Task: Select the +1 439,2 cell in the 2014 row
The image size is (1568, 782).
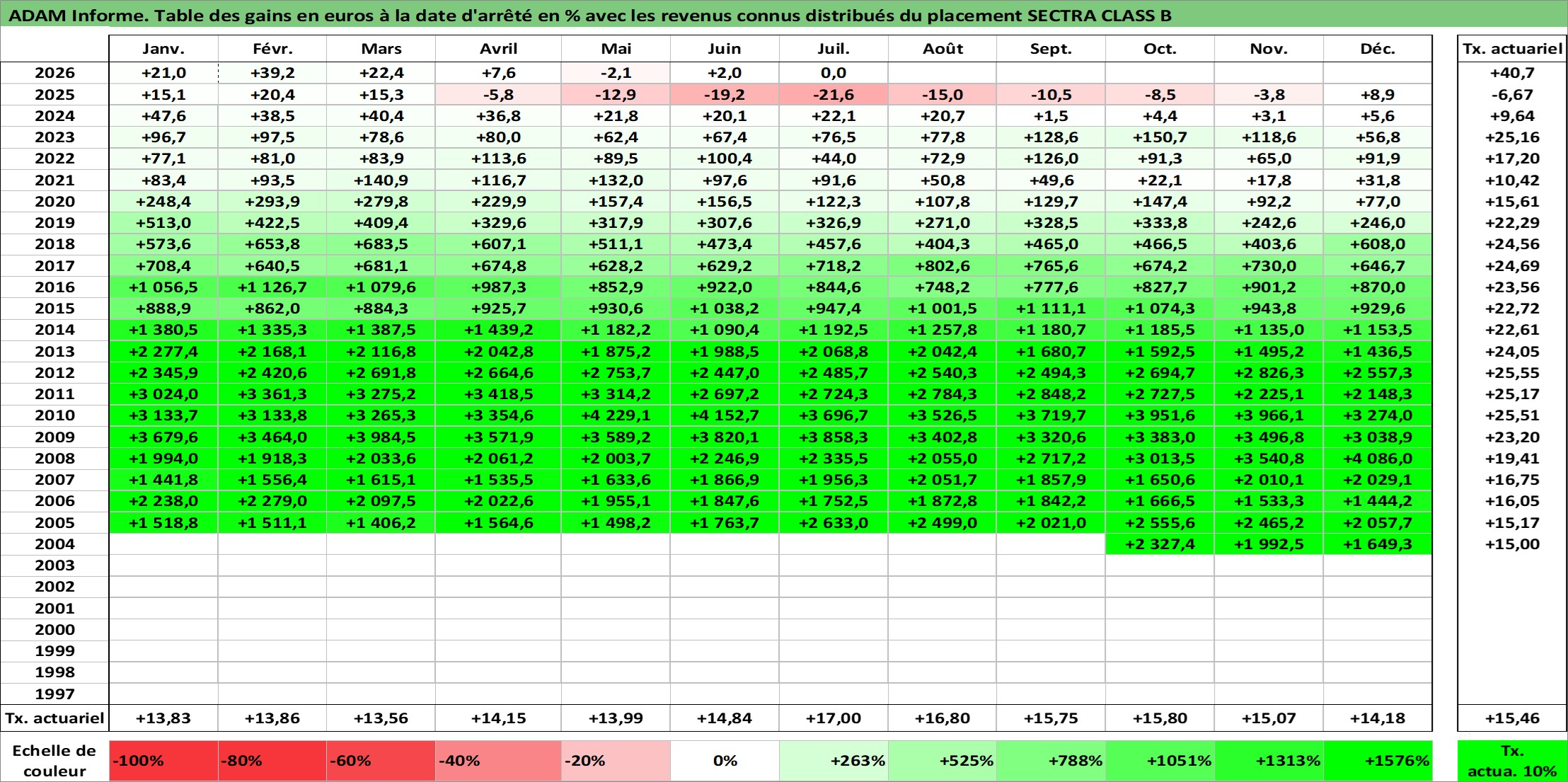Action: (x=498, y=330)
